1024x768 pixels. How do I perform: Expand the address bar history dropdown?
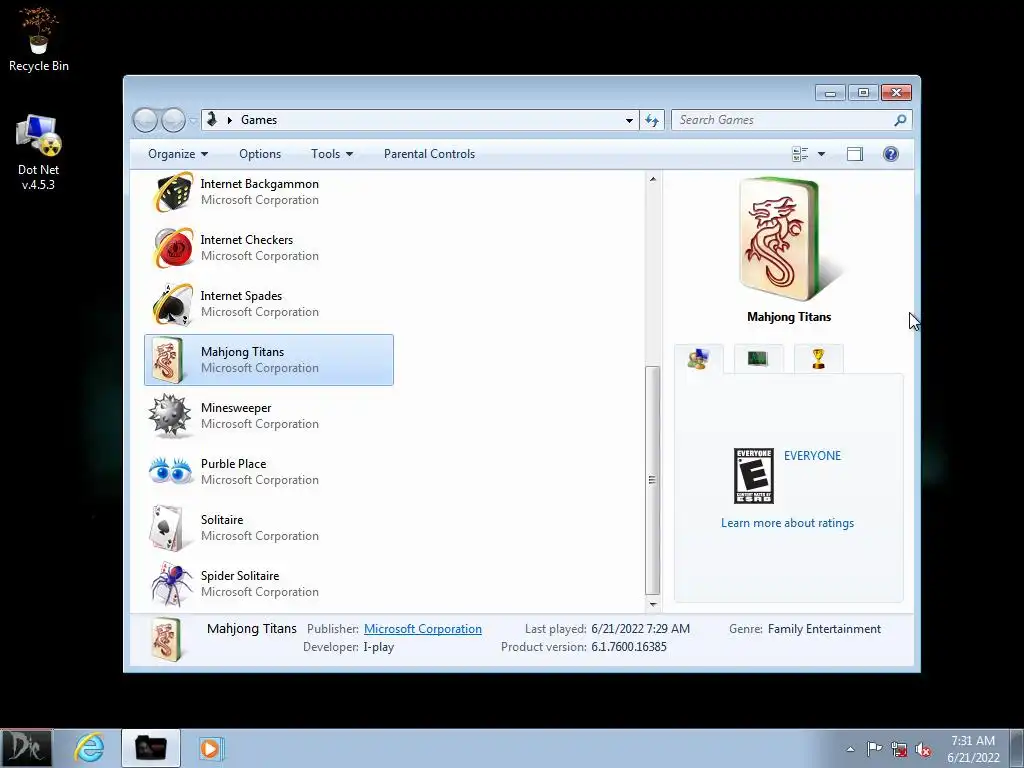pyautogui.click(x=629, y=120)
